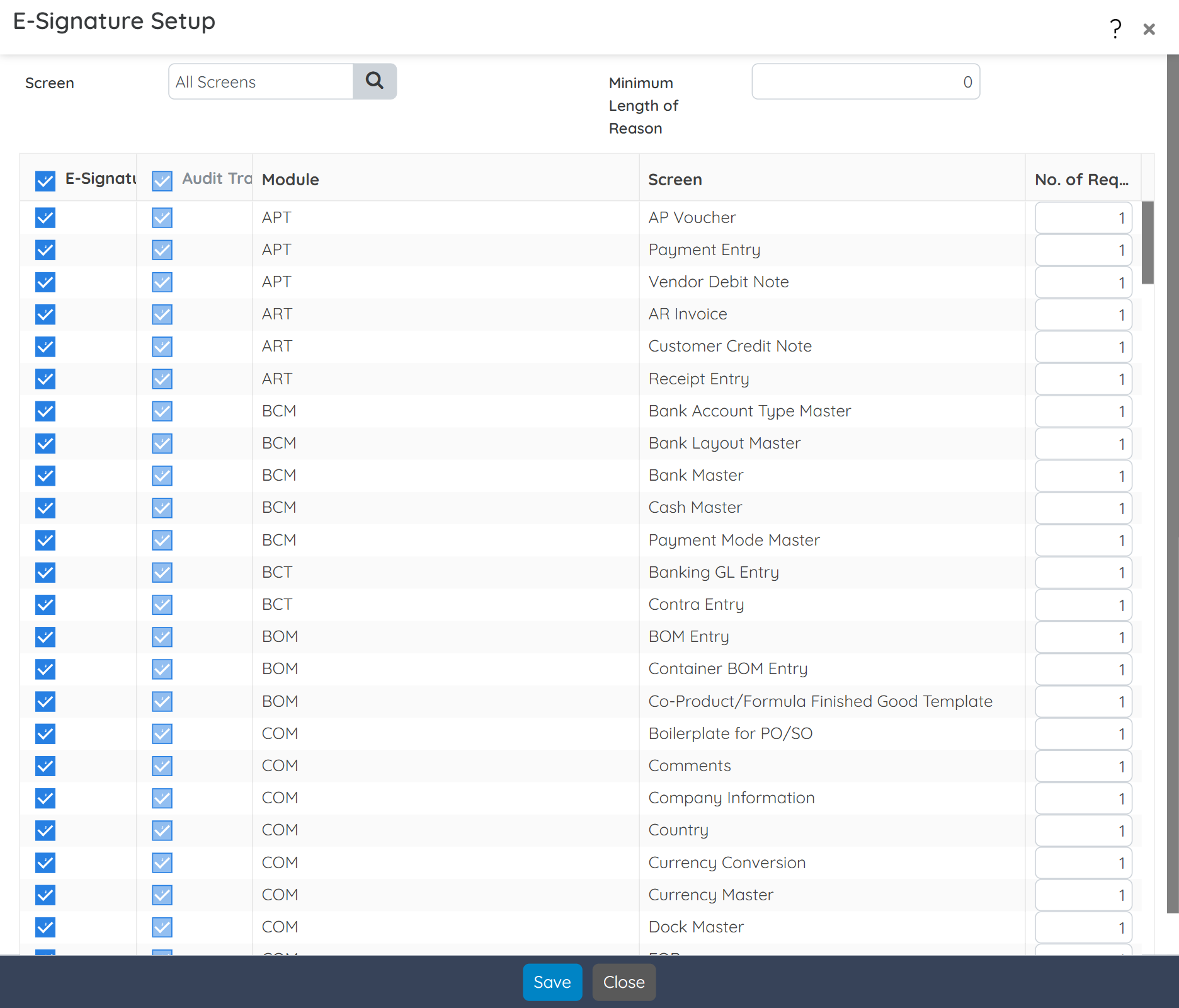Uncheck the E-Signature header checkbox
The height and width of the screenshot is (1008, 1179).
(45, 181)
